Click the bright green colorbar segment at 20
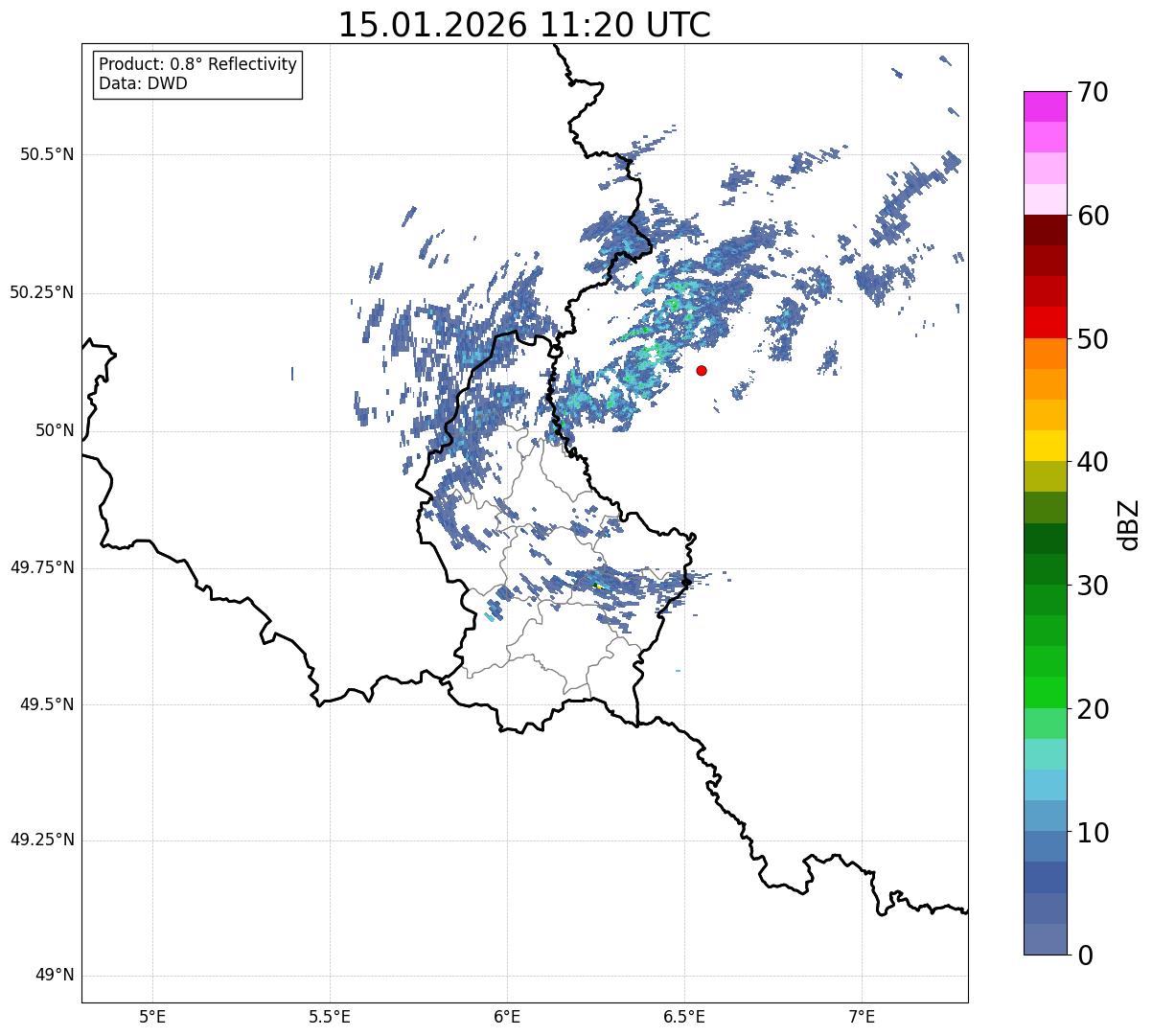 tap(1045, 692)
